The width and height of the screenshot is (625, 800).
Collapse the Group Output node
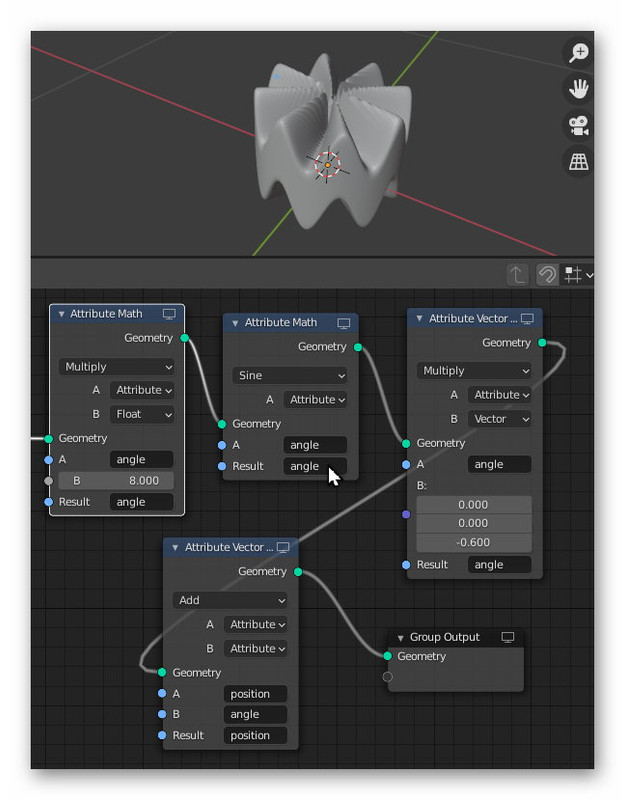[401, 638]
